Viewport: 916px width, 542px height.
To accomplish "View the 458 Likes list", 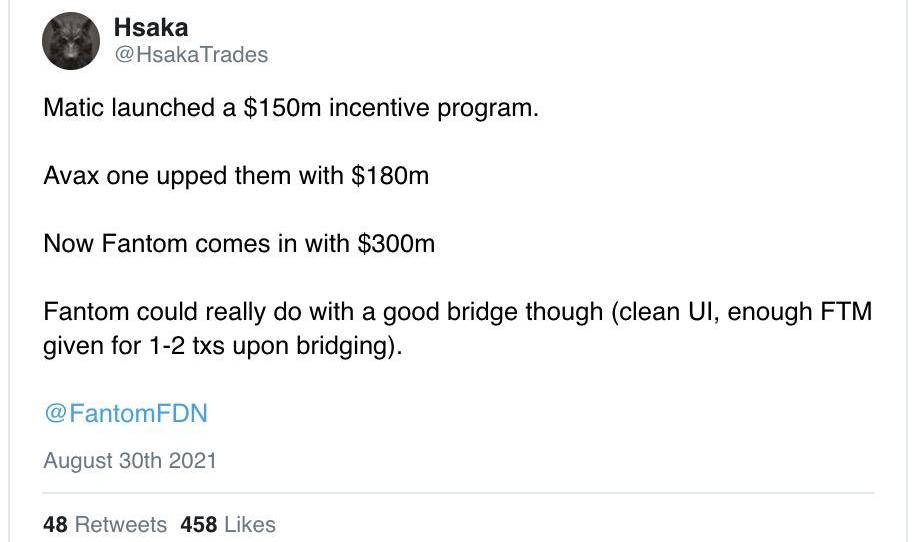I will (228, 524).
